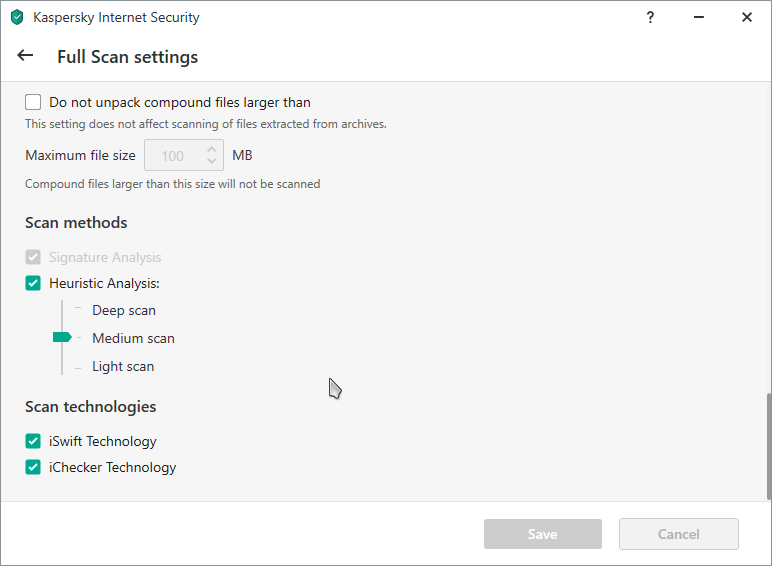Image resolution: width=772 pixels, height=566 pixels.
Task: Open help with the question mark icon
Action: [x=650, y=17]
